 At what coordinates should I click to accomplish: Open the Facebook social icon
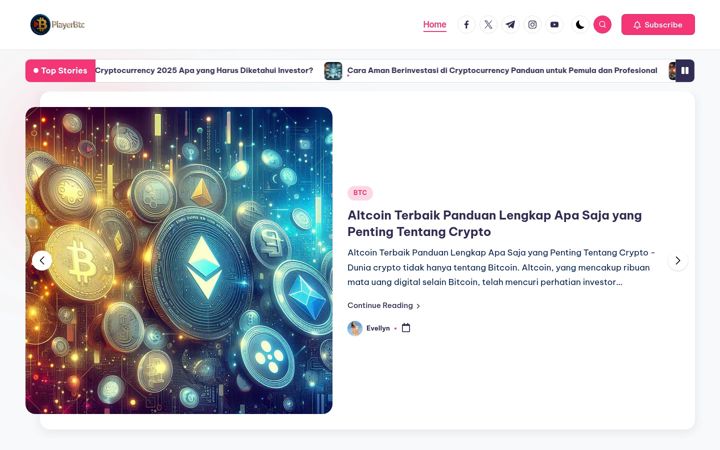tap(466, 24)
